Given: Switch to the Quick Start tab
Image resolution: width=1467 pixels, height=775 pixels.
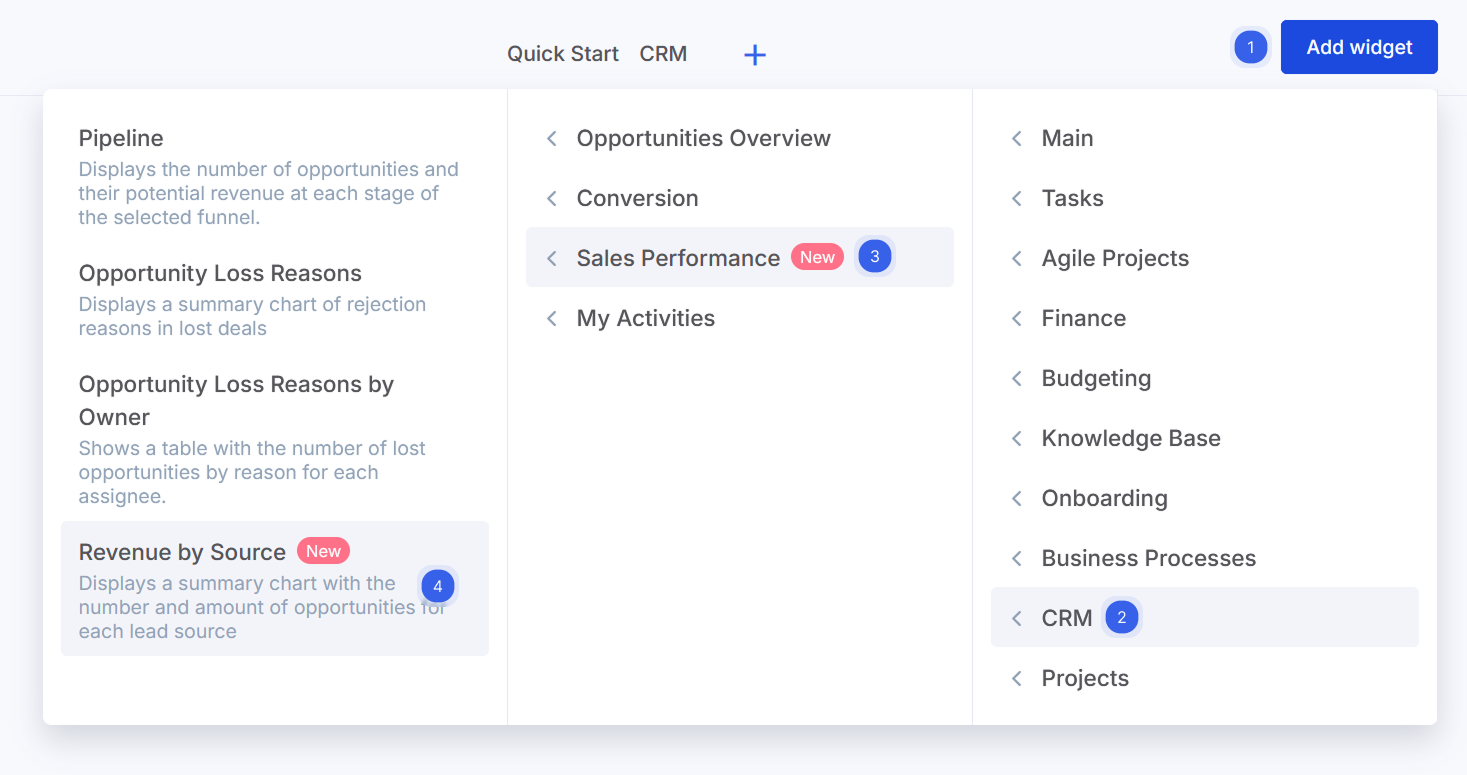Looking at the screenshot, I should coord(562,54).
